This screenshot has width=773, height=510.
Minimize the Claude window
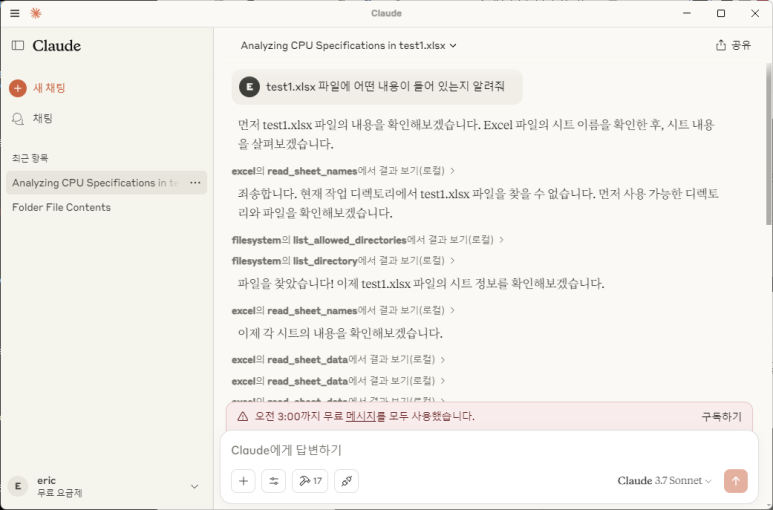687,13
